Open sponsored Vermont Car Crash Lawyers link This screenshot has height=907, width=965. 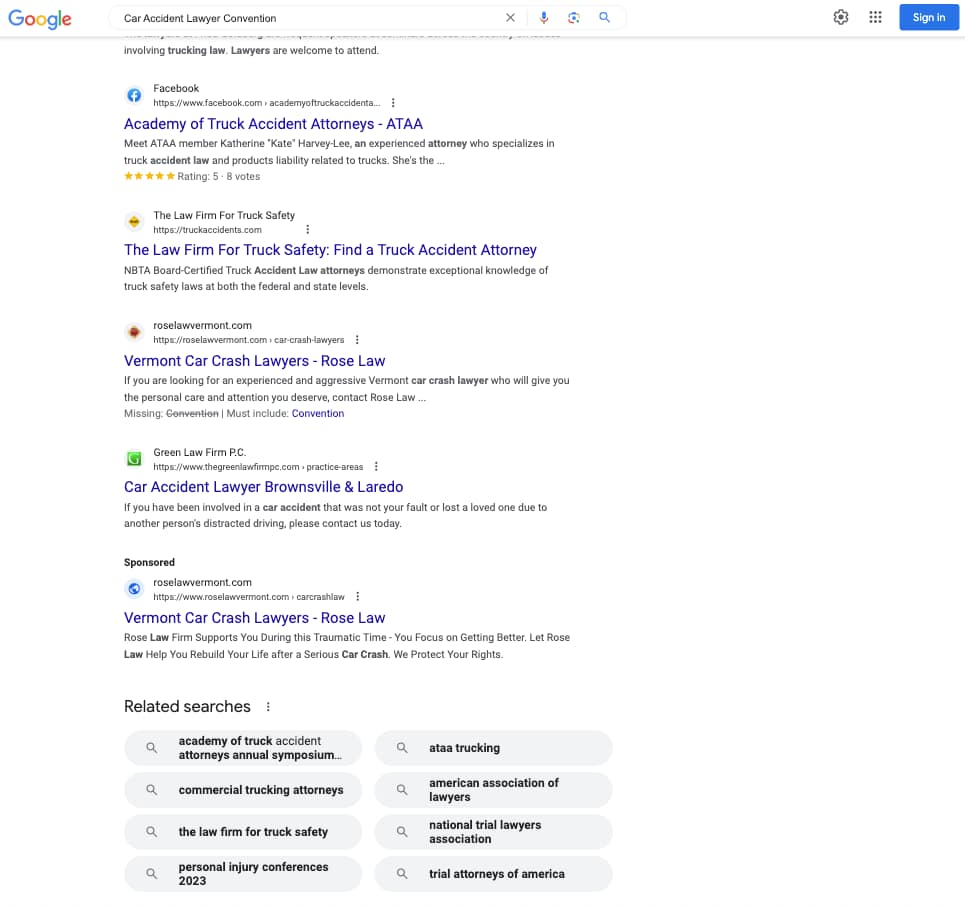click(x=254, y=618)
